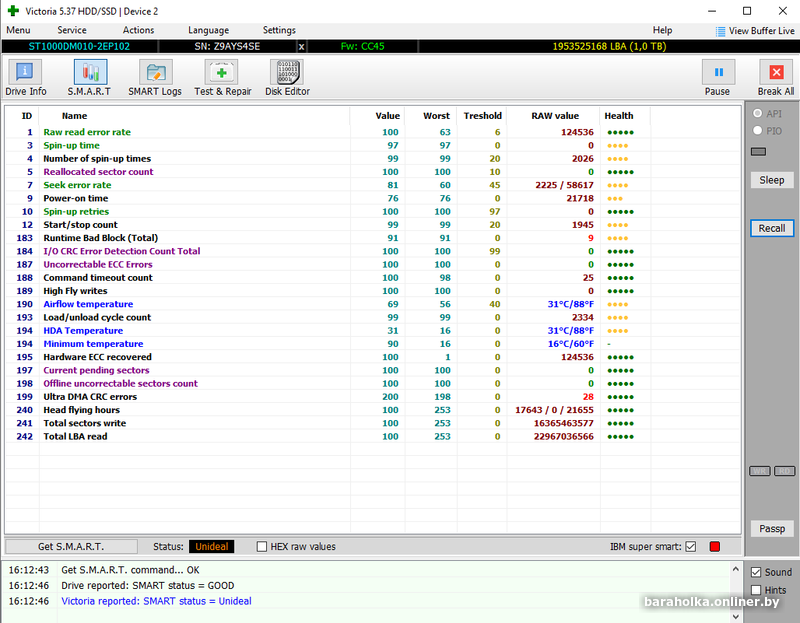Click the Worst column header
Screen dimensions: 800x623
pyautogui.click(x=436, y=116)
